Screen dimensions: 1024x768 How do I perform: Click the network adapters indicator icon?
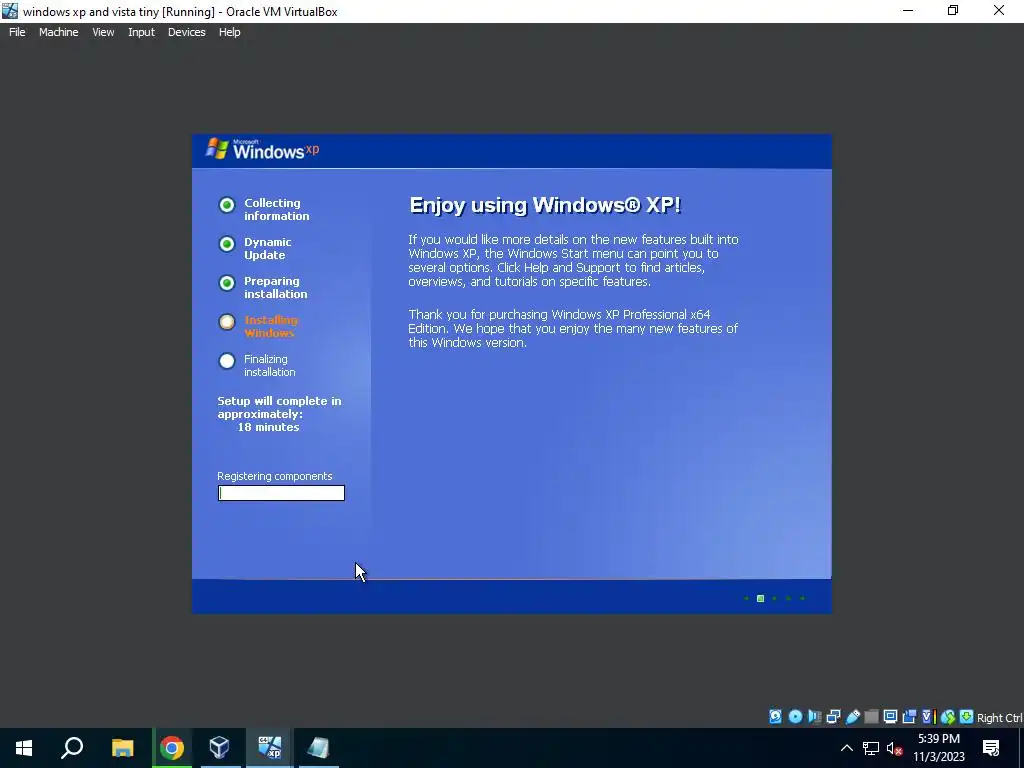point(833,716)
